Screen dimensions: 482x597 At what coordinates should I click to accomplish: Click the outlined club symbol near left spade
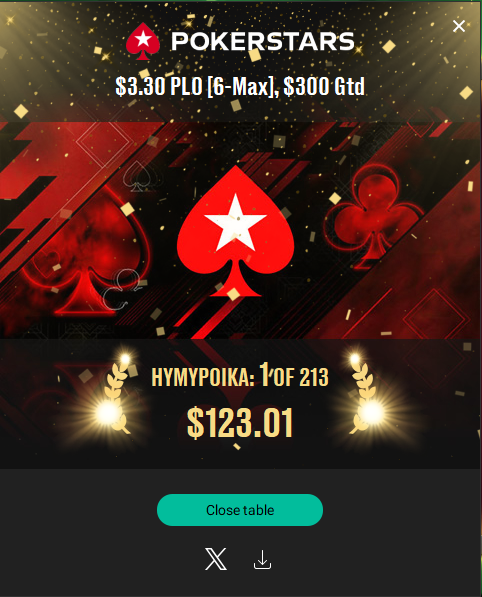(121, 289)
